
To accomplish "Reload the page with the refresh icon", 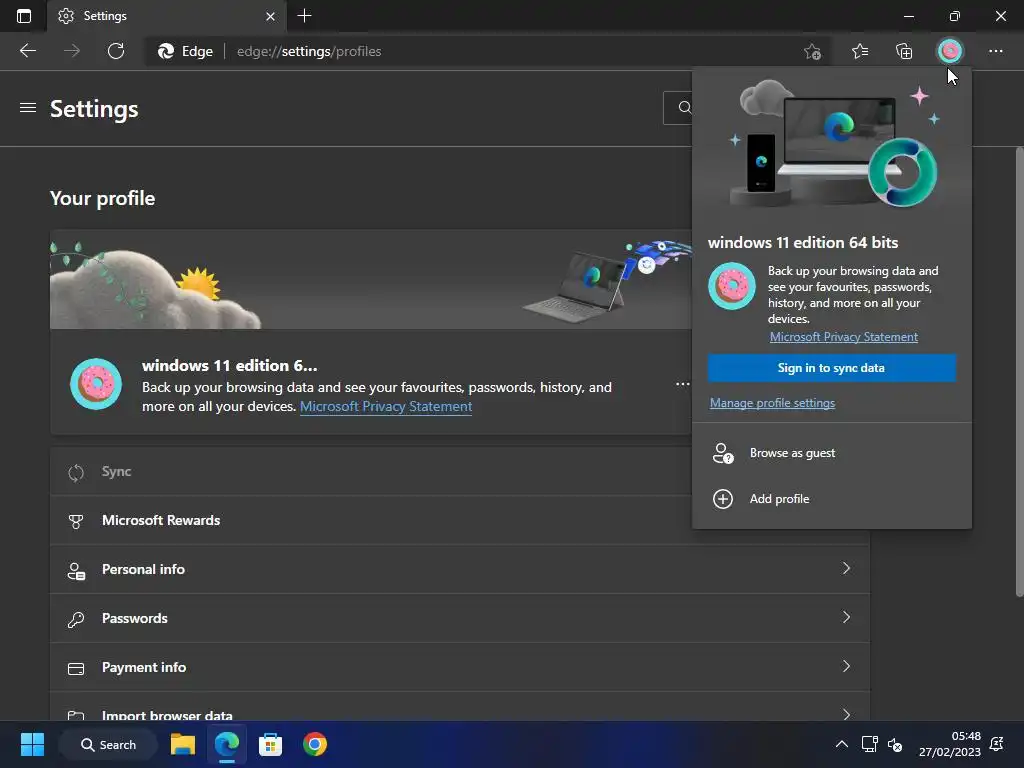I will (116, 51).
